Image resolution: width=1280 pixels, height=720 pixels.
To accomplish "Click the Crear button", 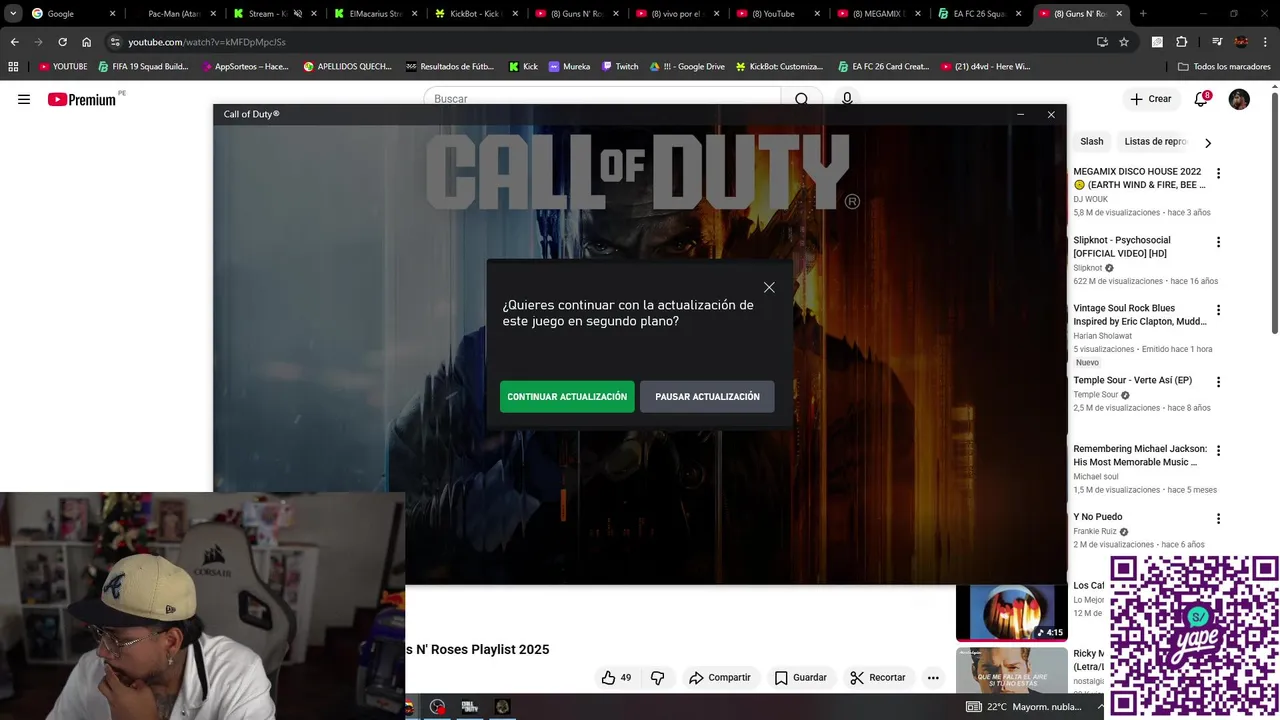I will point(1150,99).
